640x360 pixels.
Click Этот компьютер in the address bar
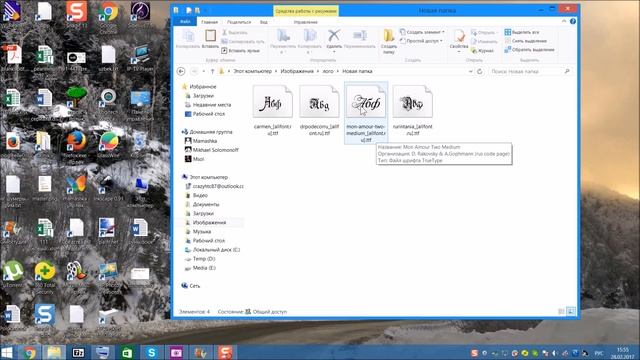click(x=252, y=71)
